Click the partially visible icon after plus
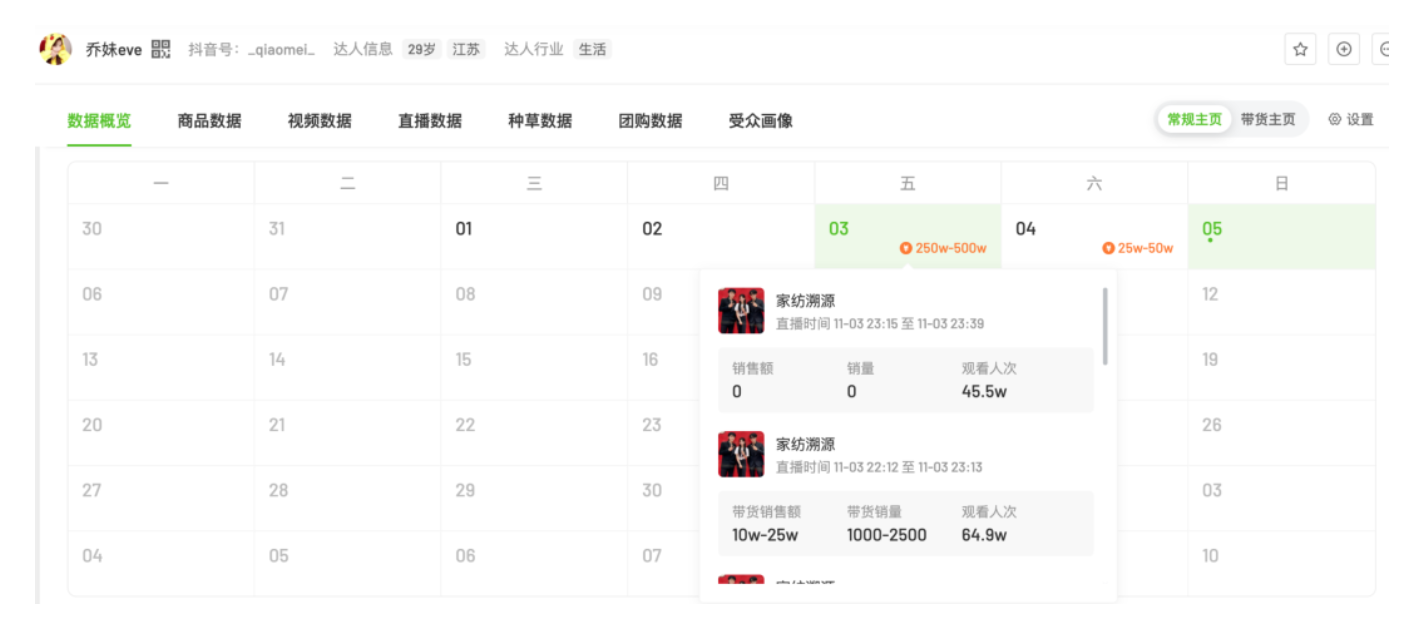This screenshot has height=624, width=1414. pos(1384,49)
